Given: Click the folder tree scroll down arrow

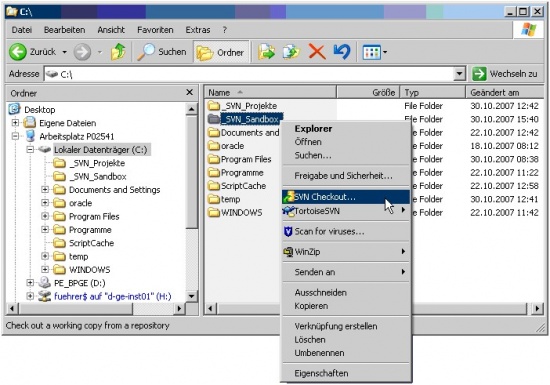Looking at the screenshot, I should tap(191, 296).
